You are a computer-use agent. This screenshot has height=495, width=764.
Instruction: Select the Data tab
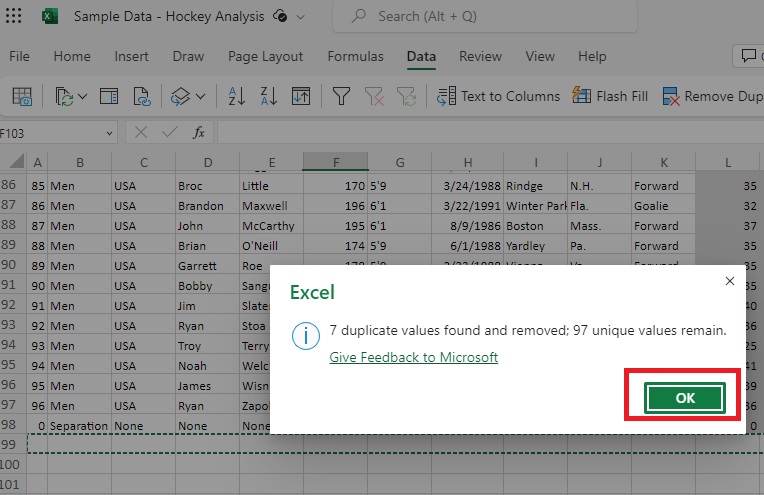(x=421, y=57)
